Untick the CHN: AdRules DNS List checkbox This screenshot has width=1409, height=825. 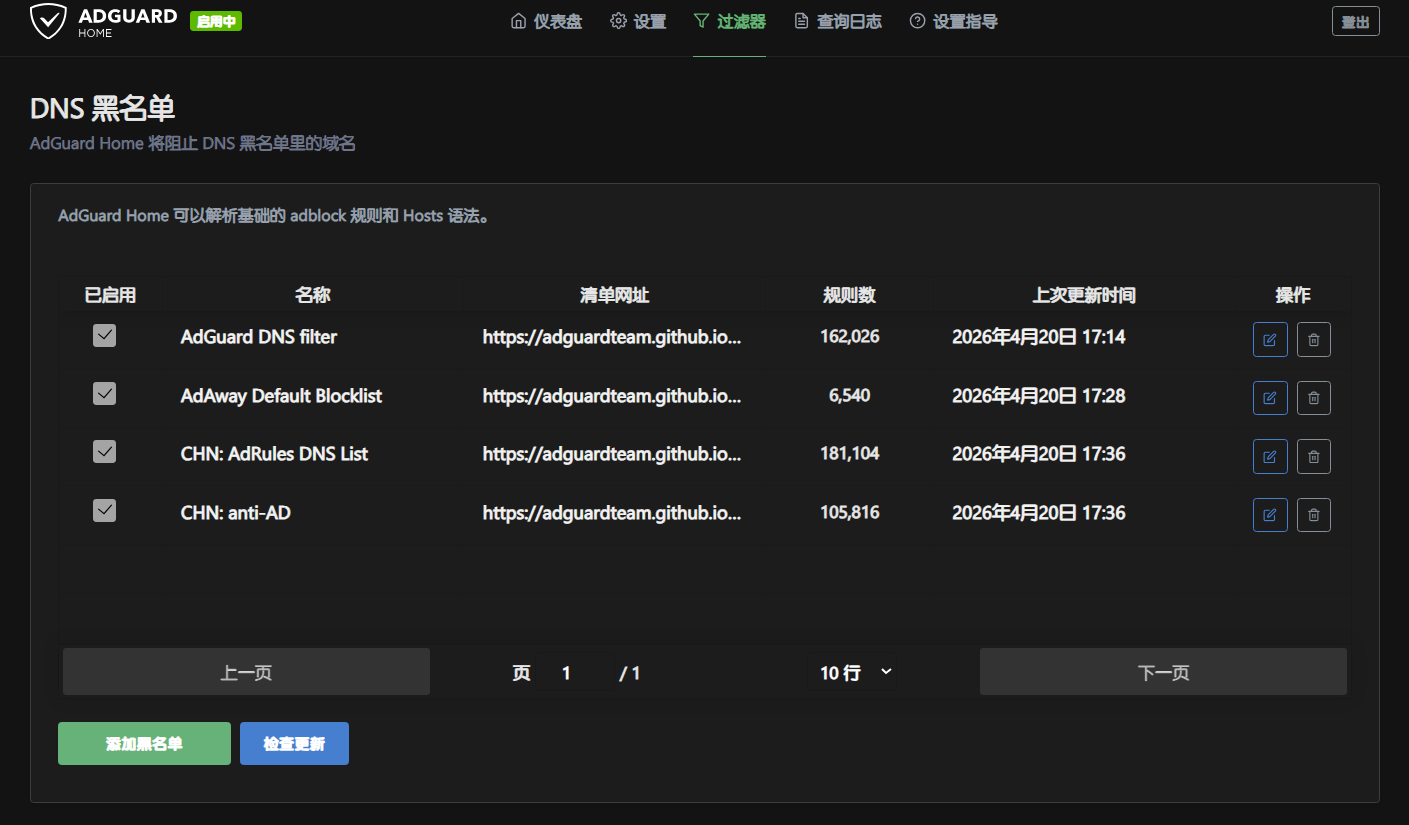(104, 453)
